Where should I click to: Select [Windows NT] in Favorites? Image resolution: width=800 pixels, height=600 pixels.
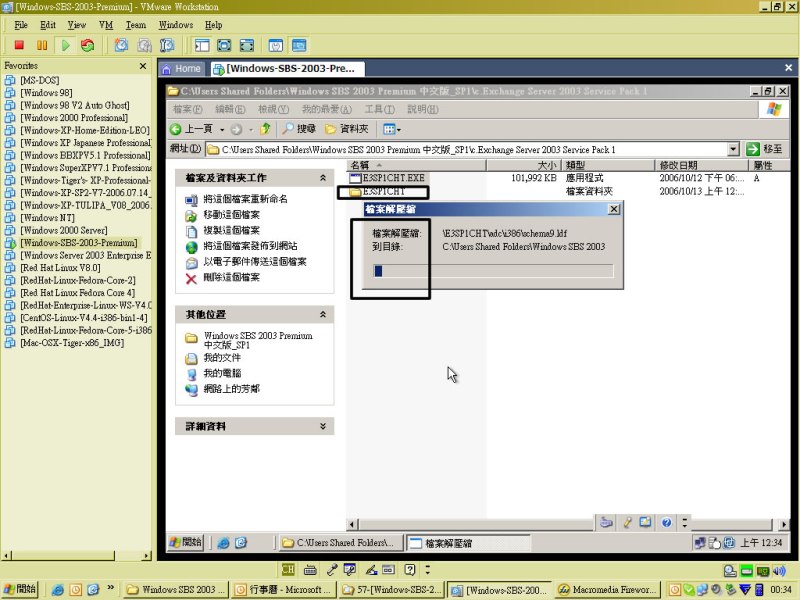(47, 218)
